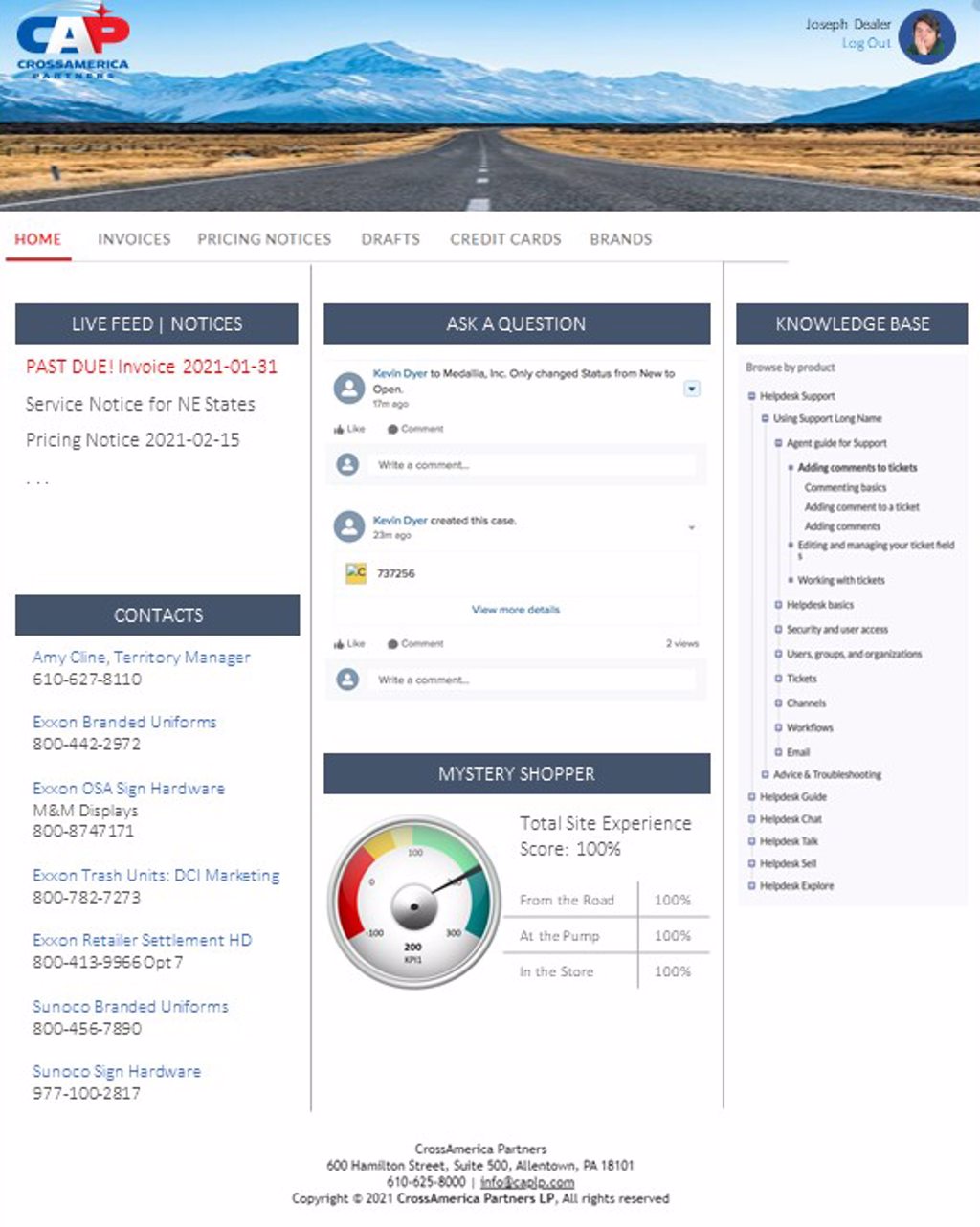
Task: Expand the Email tree node
Action: tap(779, 752)
